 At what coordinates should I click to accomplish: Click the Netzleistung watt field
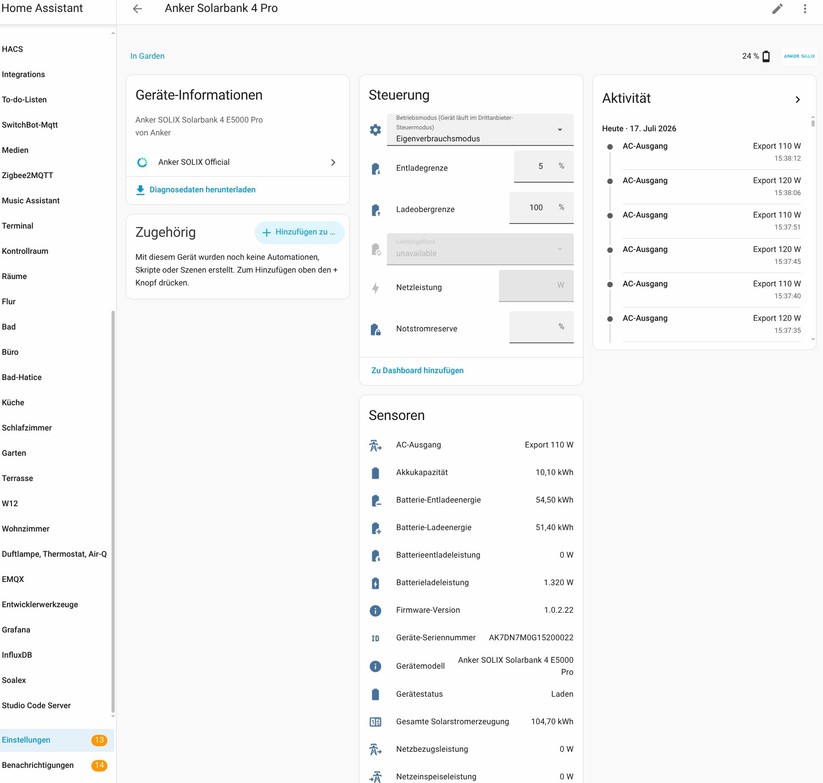[x=536, y=285]
